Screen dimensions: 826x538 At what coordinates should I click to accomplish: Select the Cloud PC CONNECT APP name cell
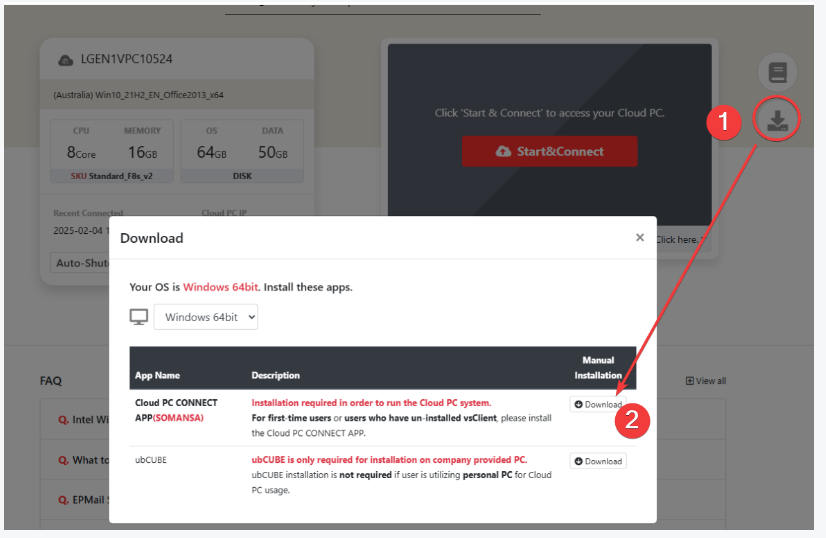pyautogui.click(x=176, y=410)
